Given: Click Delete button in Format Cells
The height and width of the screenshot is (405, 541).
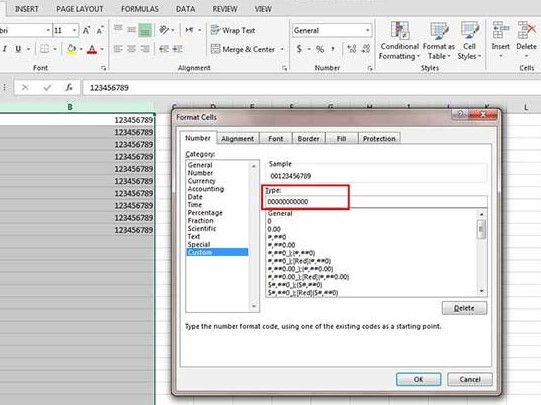Looking at the screenshot, I should [x=464, y=308].
